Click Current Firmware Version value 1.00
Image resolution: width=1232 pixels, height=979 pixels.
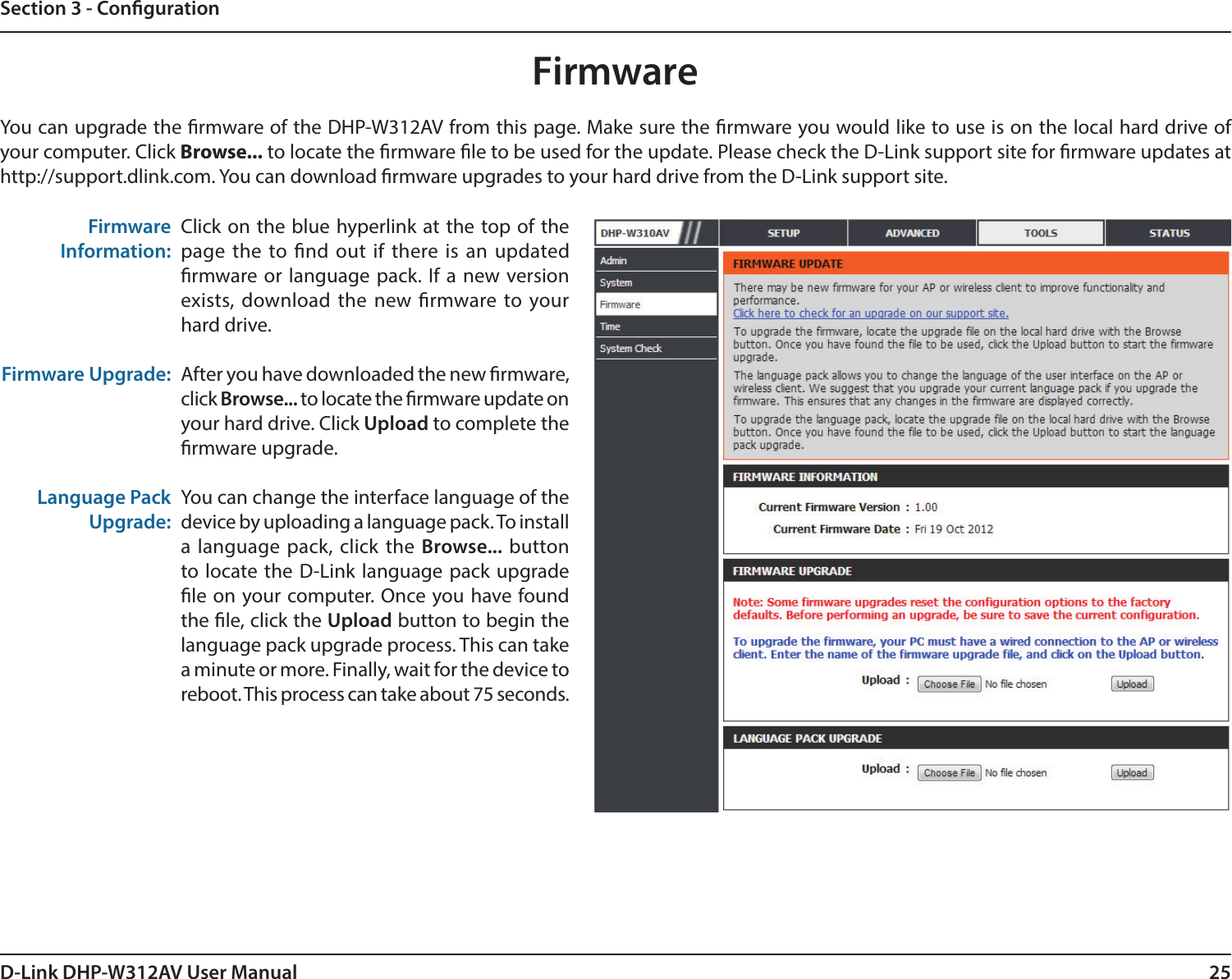(x=926, y=507)
